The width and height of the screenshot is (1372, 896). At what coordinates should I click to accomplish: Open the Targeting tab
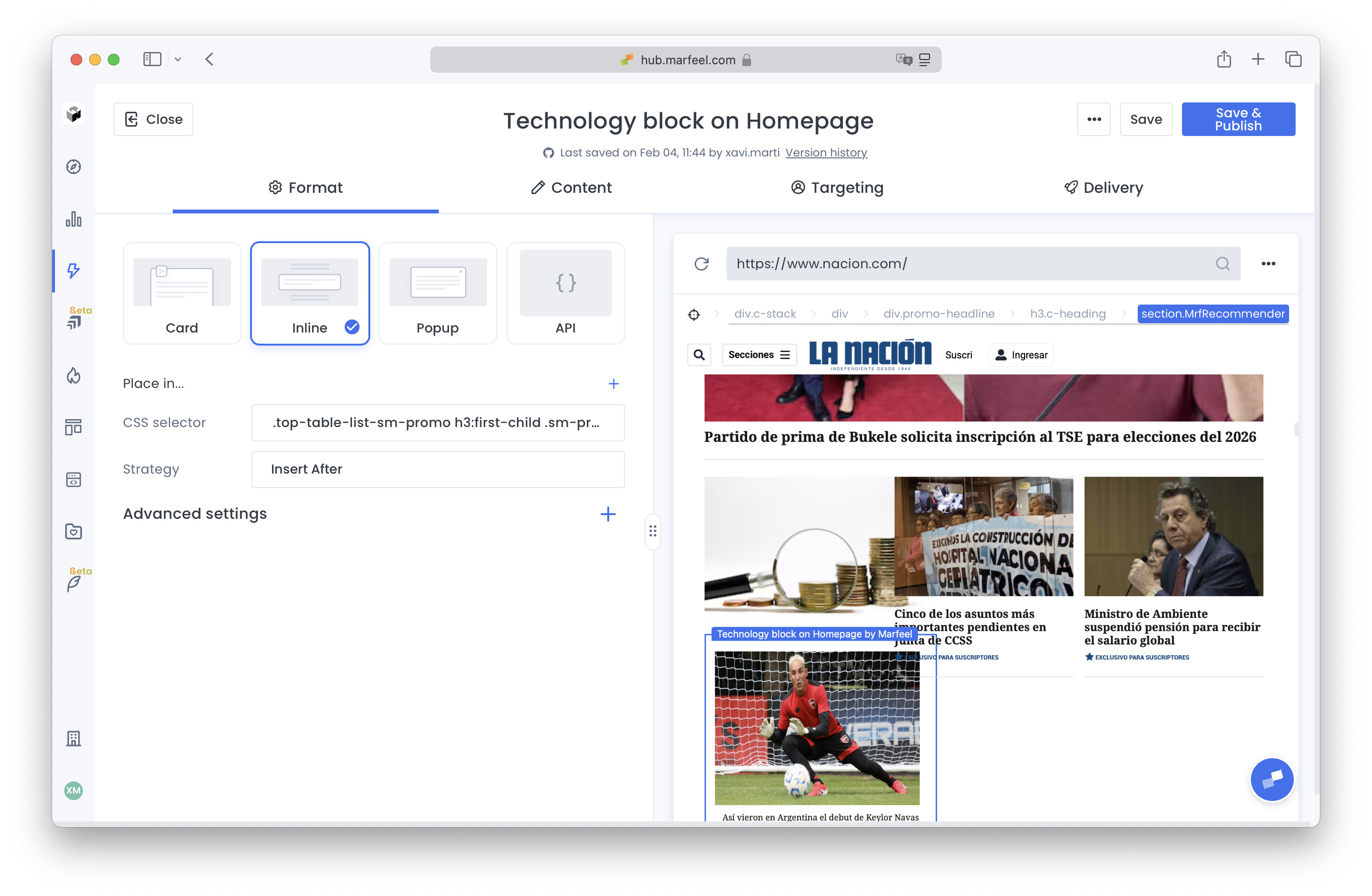(837, 187)
